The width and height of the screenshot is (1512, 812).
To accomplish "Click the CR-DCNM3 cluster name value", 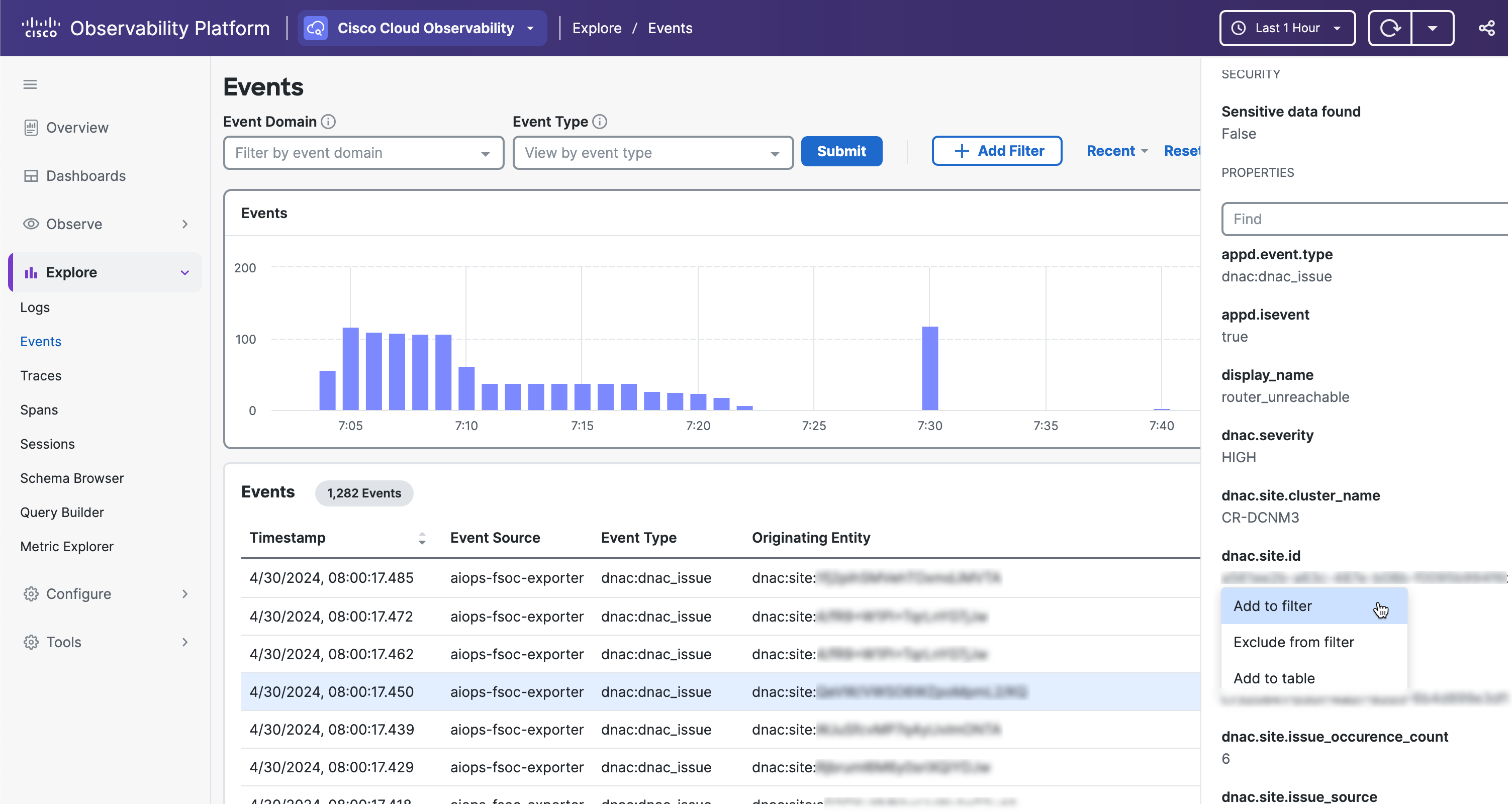I will coord(1260,518).
